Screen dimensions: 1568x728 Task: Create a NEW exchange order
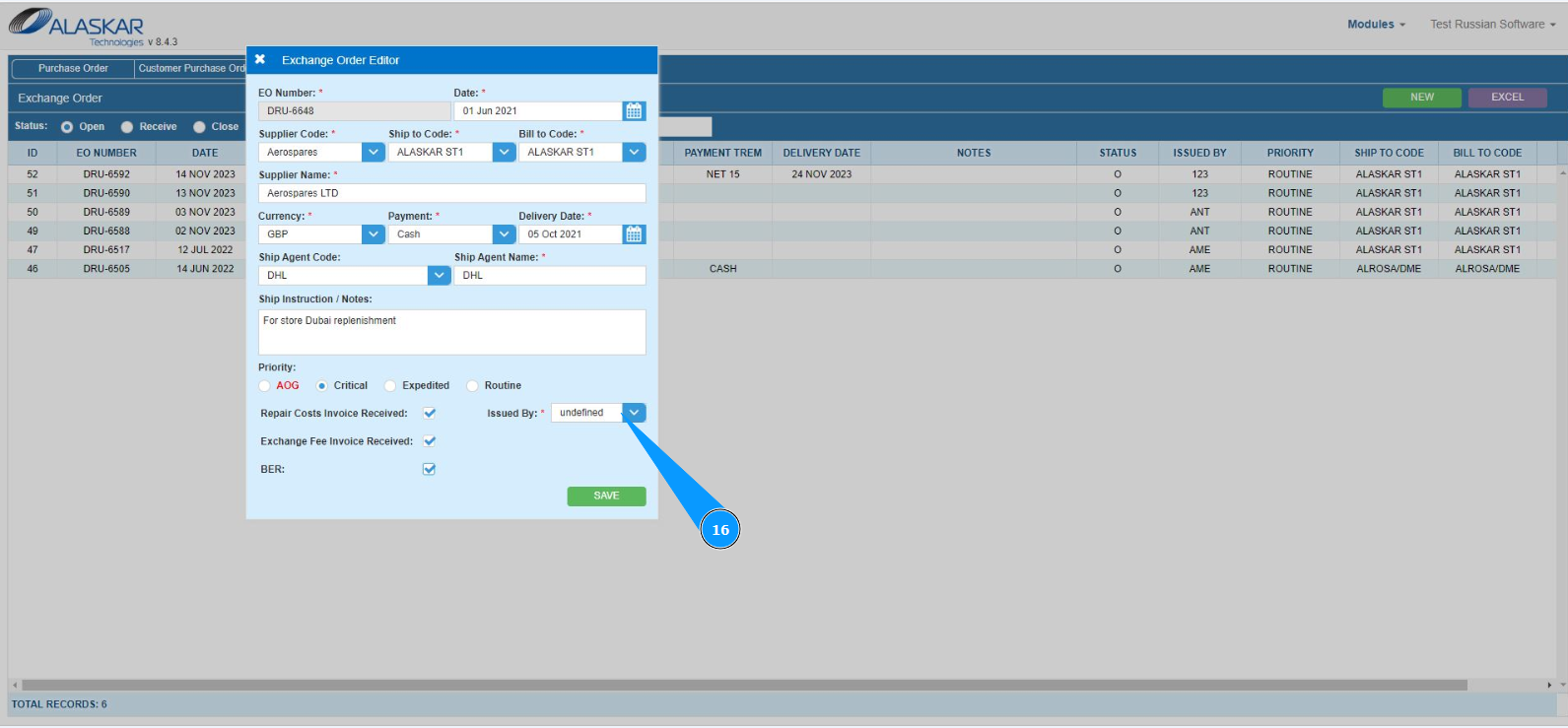tap(1422, 98)
